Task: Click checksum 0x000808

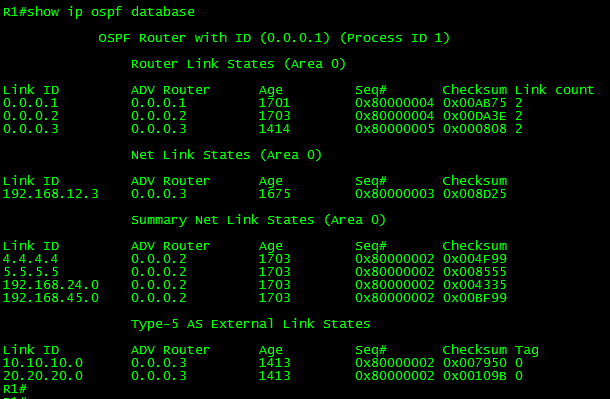Action: (475, 129)
